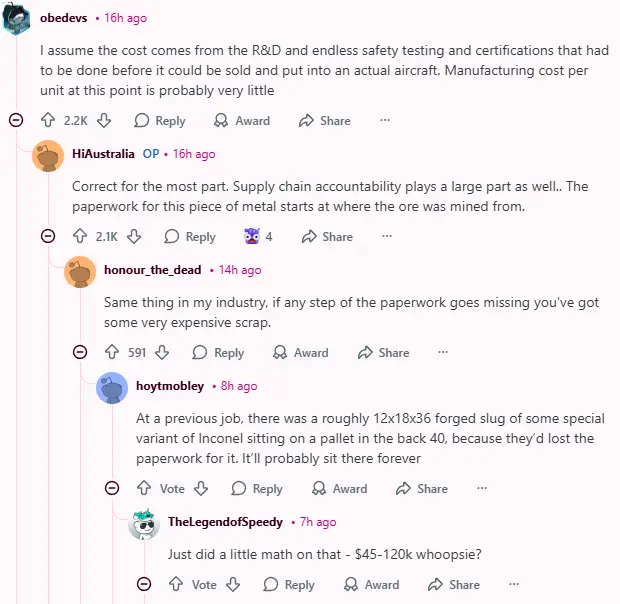
Task: Upvote obedevs' comment about R&D cost
Action: [x=47, y=120]
